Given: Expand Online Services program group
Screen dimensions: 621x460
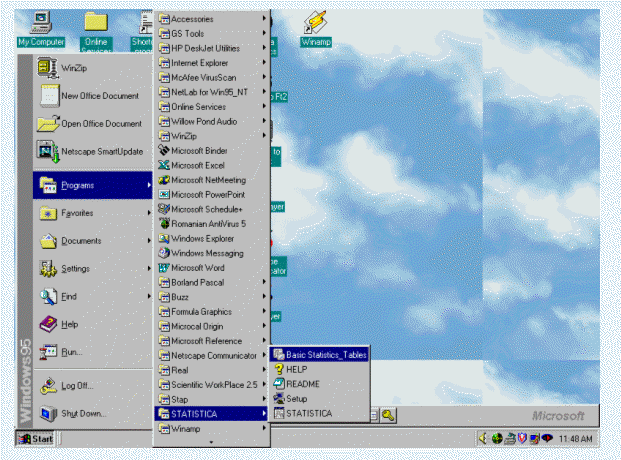Looking at the screenshot, I should (x=212, y=107).
